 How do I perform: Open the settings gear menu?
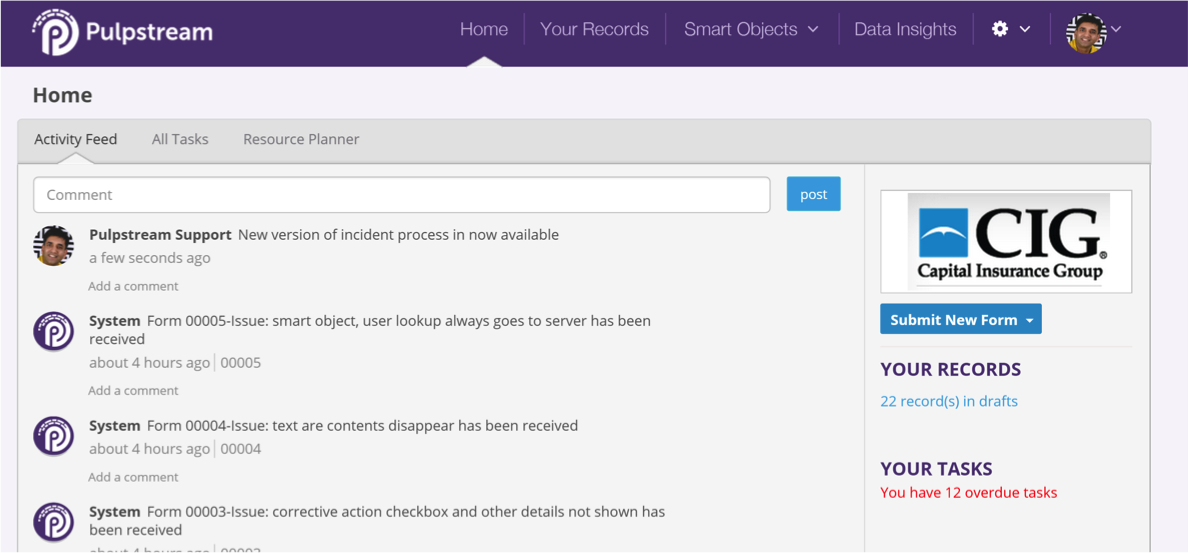pyautogui.click(x=1000, y=29)
